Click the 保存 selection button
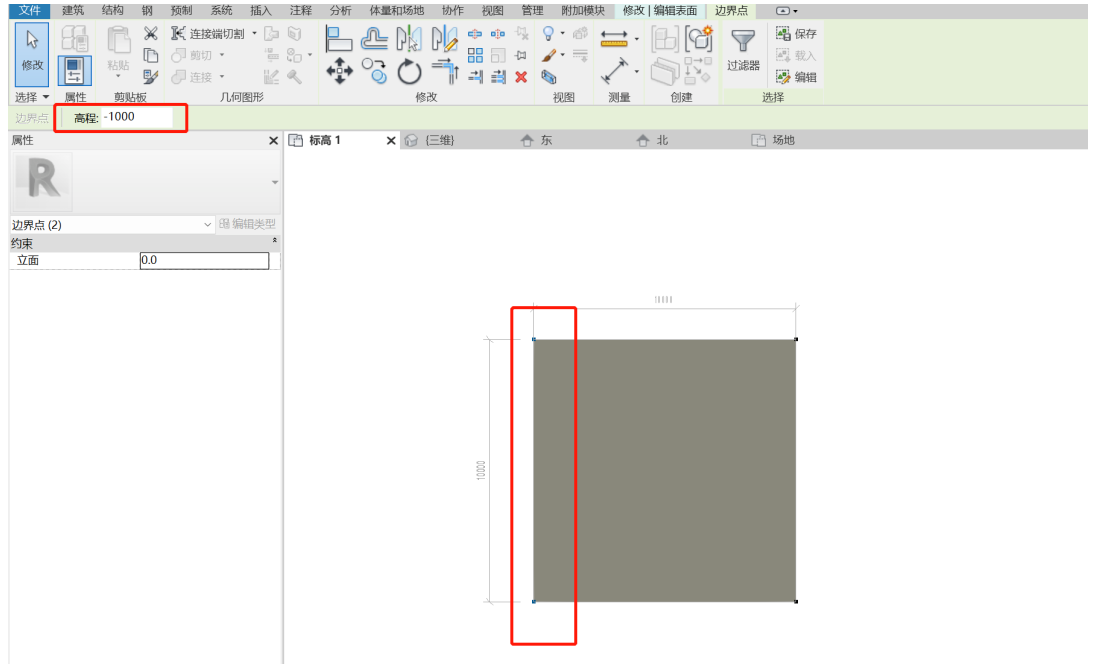 pyautogui.click(x=796, y=34)
